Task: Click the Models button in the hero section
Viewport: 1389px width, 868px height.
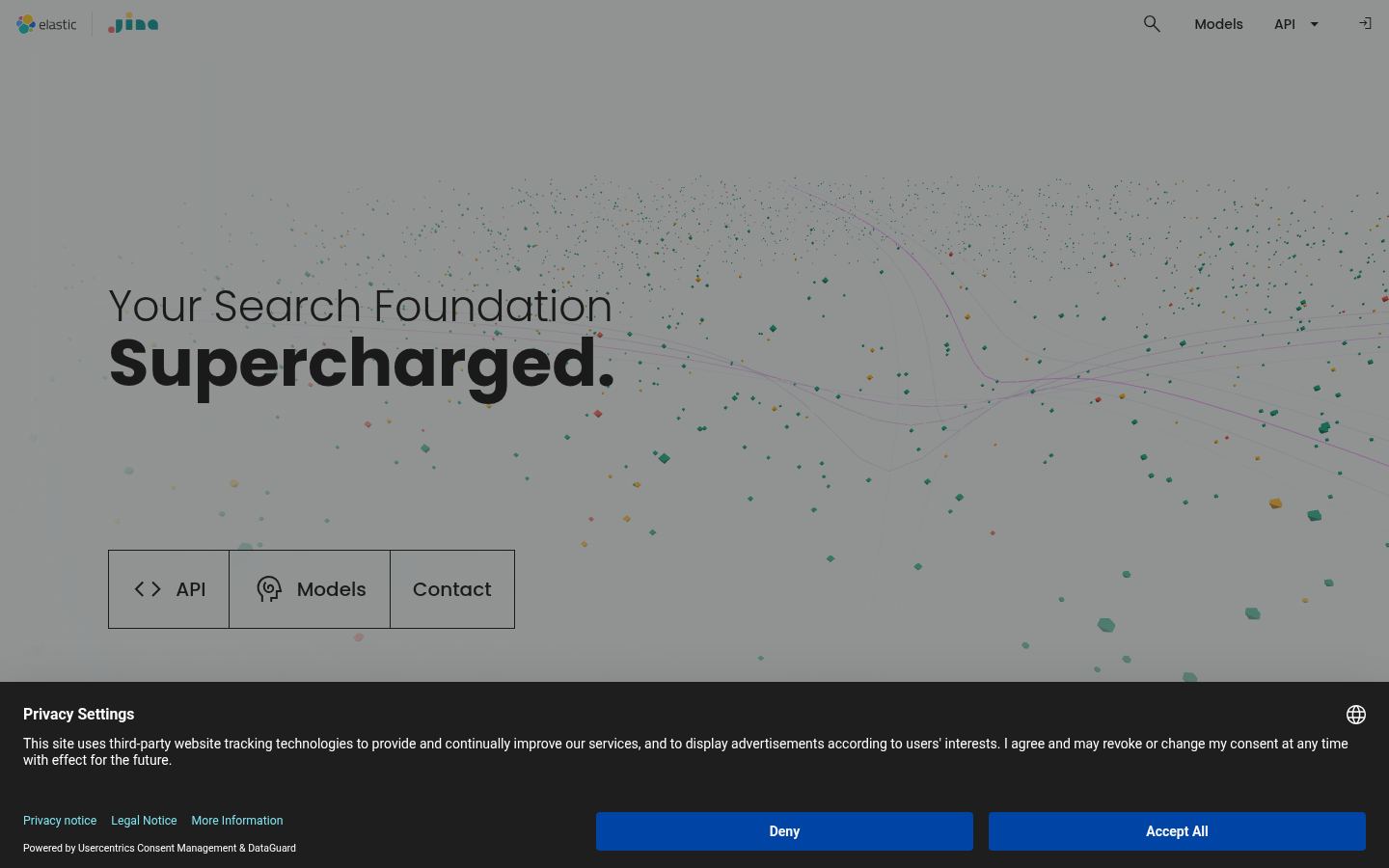Action: coord(310,589)
